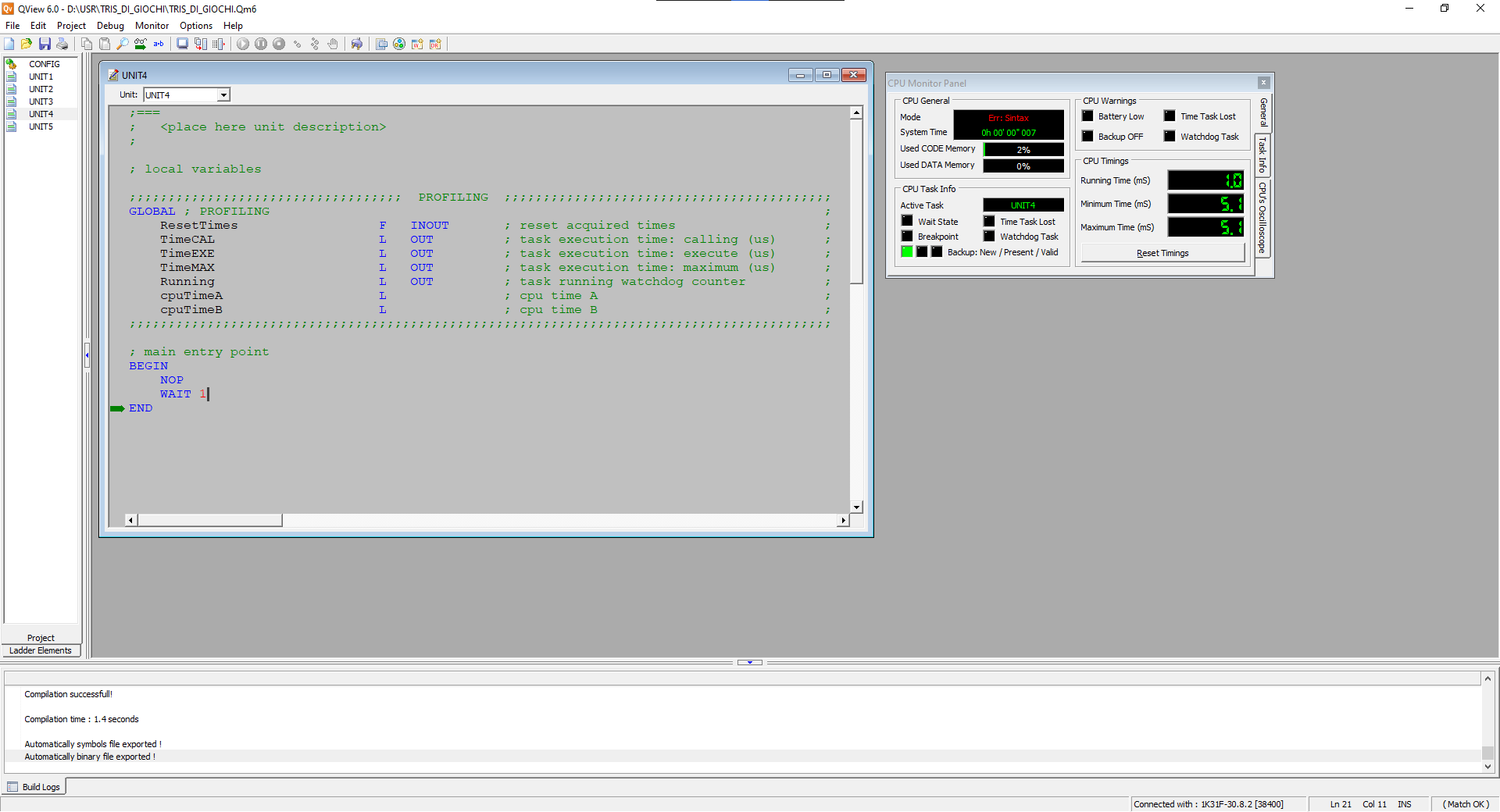Toggle the Battery Low indicator box
The width and height of the screenshot is (1500, 812).
1087,116
